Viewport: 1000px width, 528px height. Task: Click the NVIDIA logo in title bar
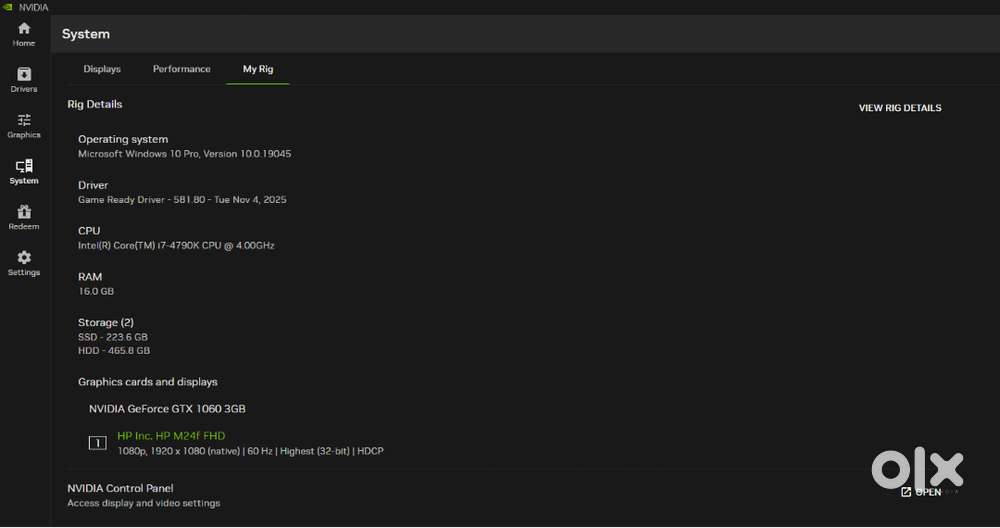pyautogui.click(x=9, y=7)
